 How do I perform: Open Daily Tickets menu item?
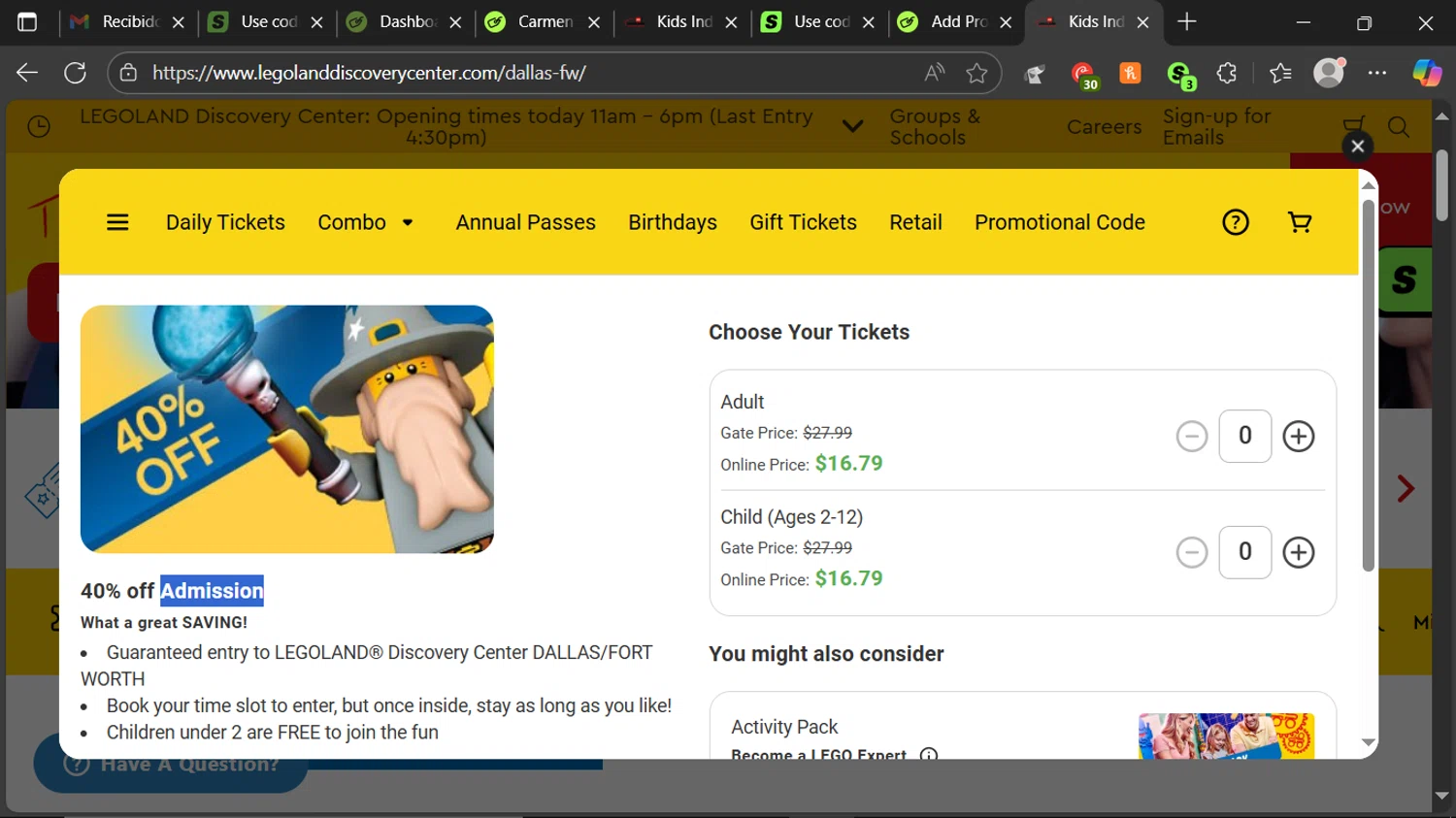pyautogui.click(x=225, y=222)
